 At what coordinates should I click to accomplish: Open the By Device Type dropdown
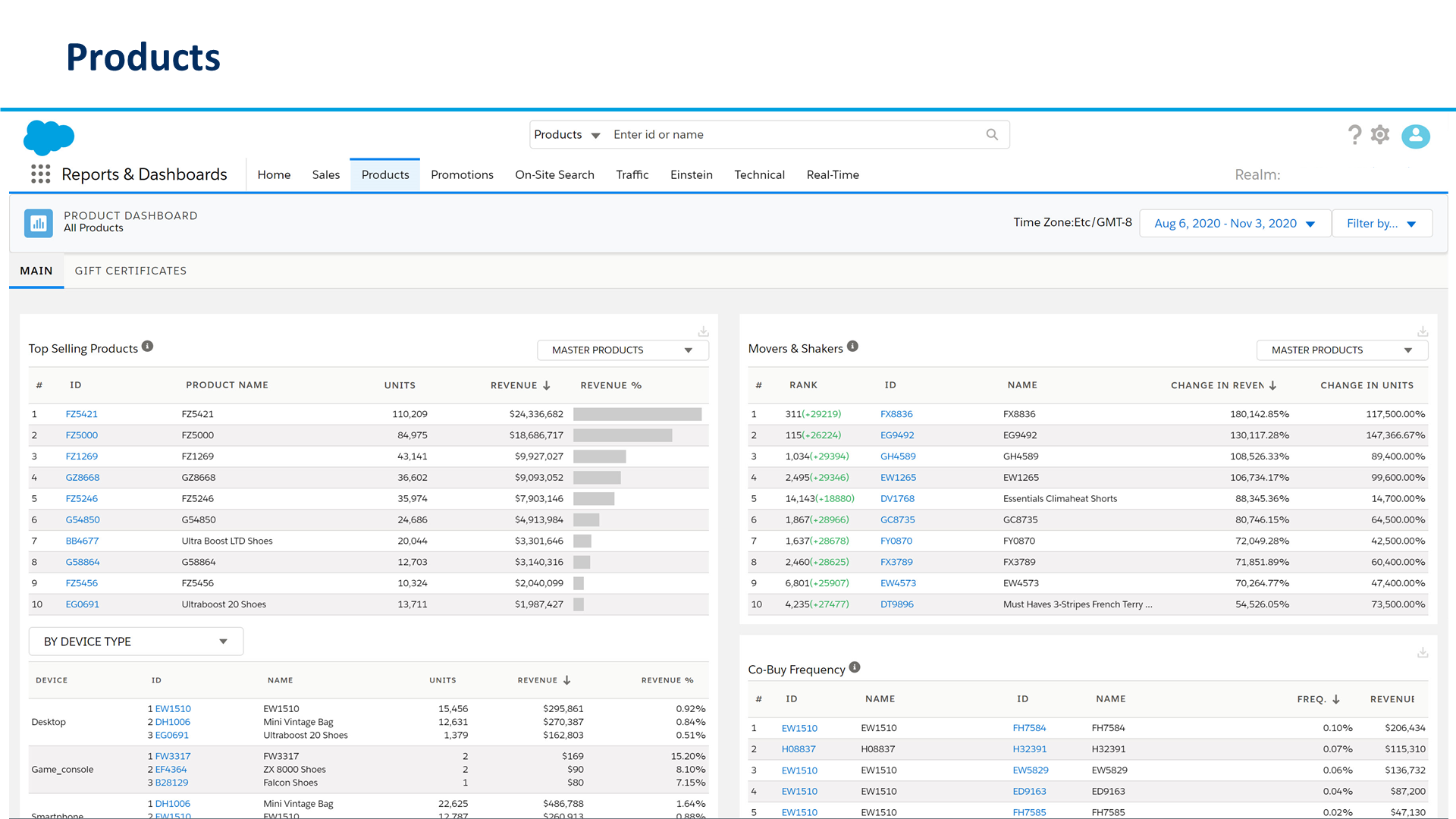(136, 642)
